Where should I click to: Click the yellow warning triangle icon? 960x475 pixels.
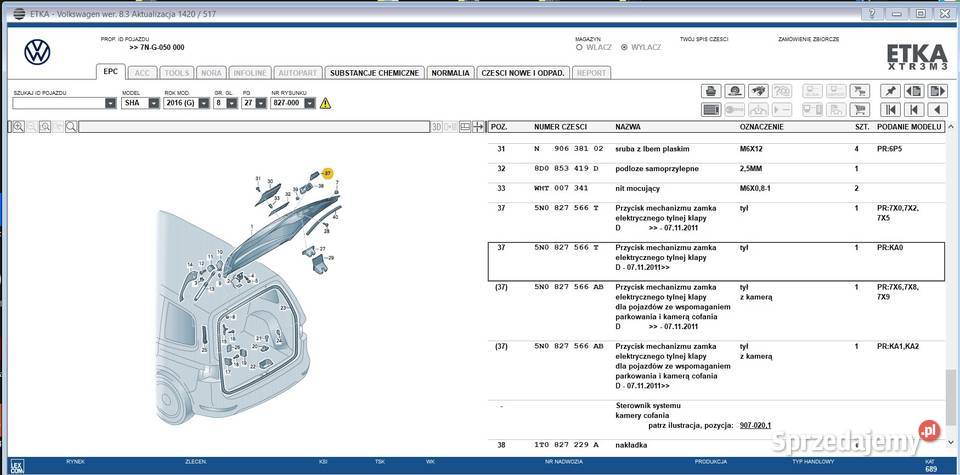pos(324,103)
